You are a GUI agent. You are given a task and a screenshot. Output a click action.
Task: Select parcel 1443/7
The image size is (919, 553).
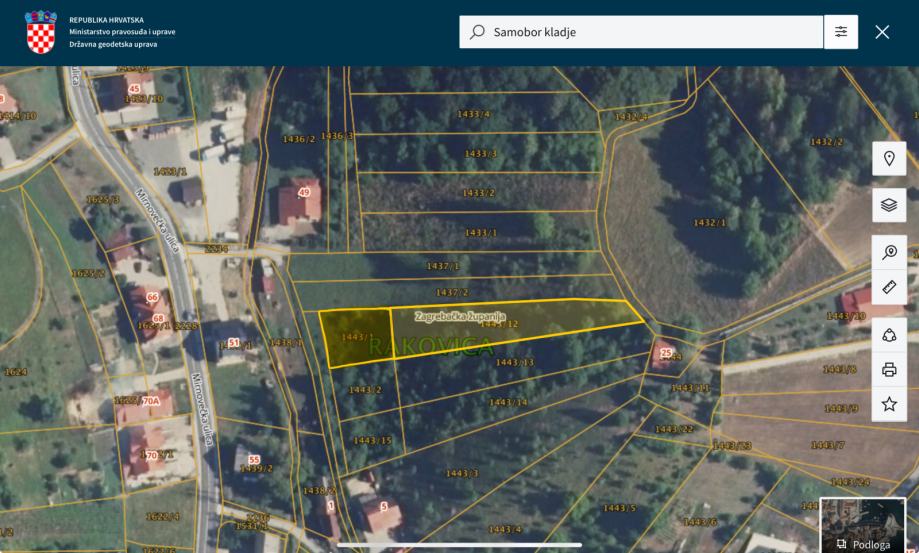click(x=828, y=446)
